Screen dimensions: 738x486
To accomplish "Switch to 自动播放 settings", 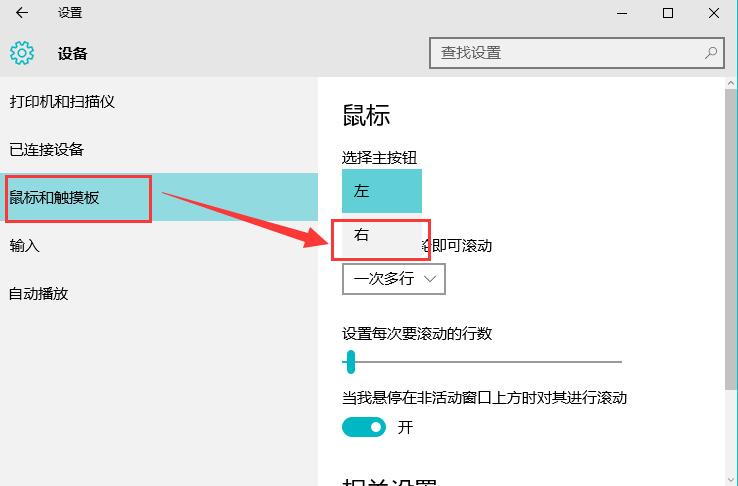I will point(39,294).
